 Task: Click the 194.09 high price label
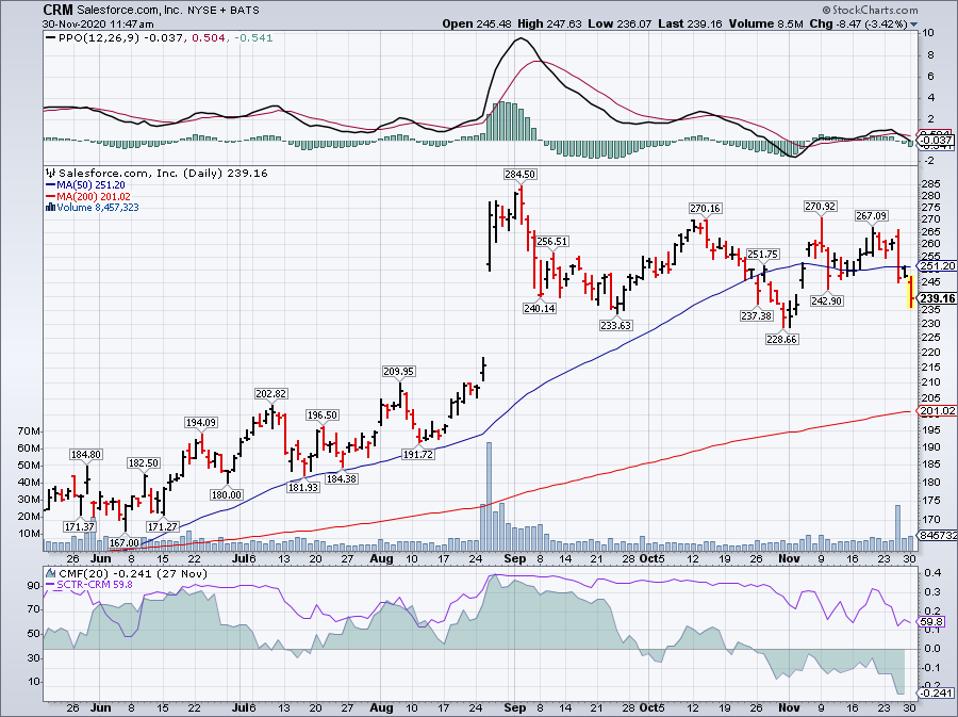point(201,423)
